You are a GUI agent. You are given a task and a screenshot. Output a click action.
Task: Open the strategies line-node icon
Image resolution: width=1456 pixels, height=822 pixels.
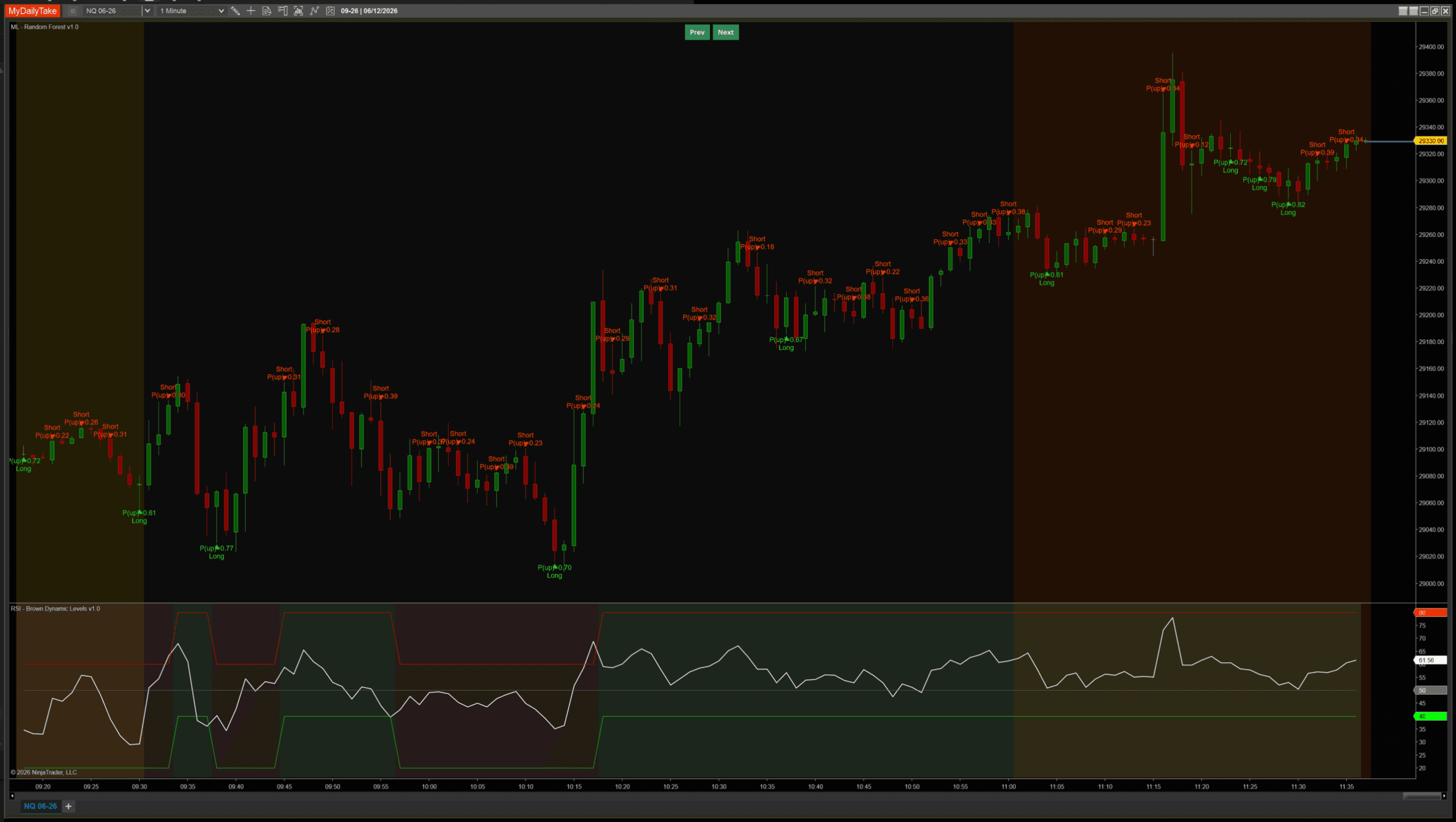(x=315, y=11)
